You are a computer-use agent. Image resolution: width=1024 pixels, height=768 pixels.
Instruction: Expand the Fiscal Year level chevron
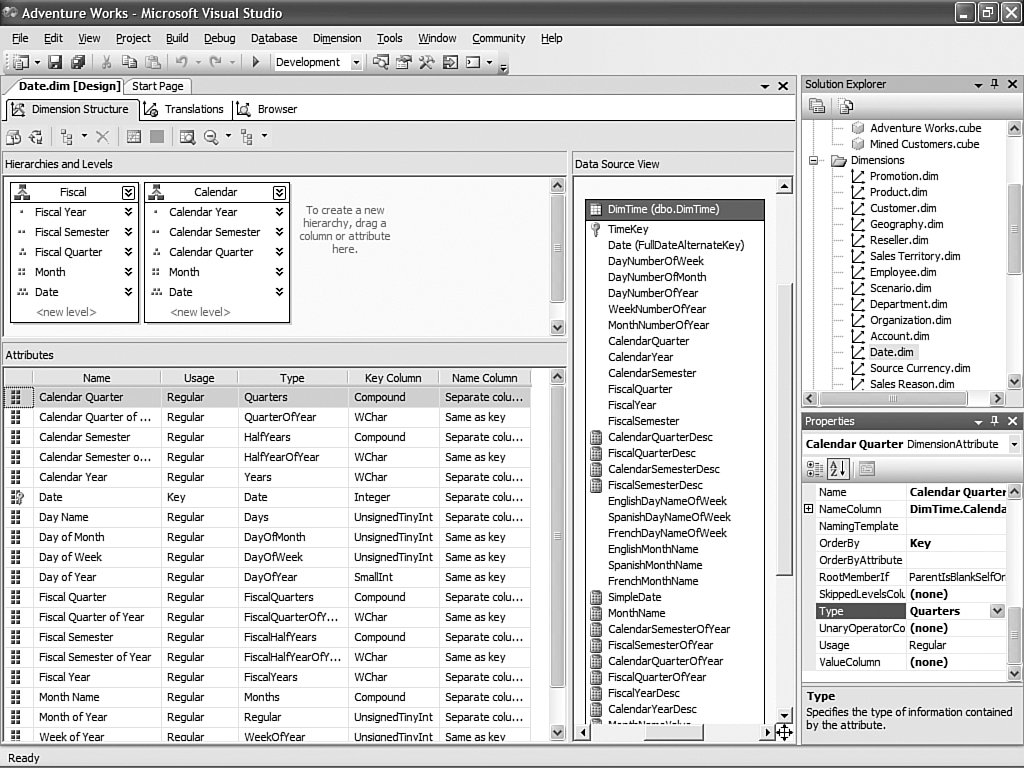click(129, 212)
